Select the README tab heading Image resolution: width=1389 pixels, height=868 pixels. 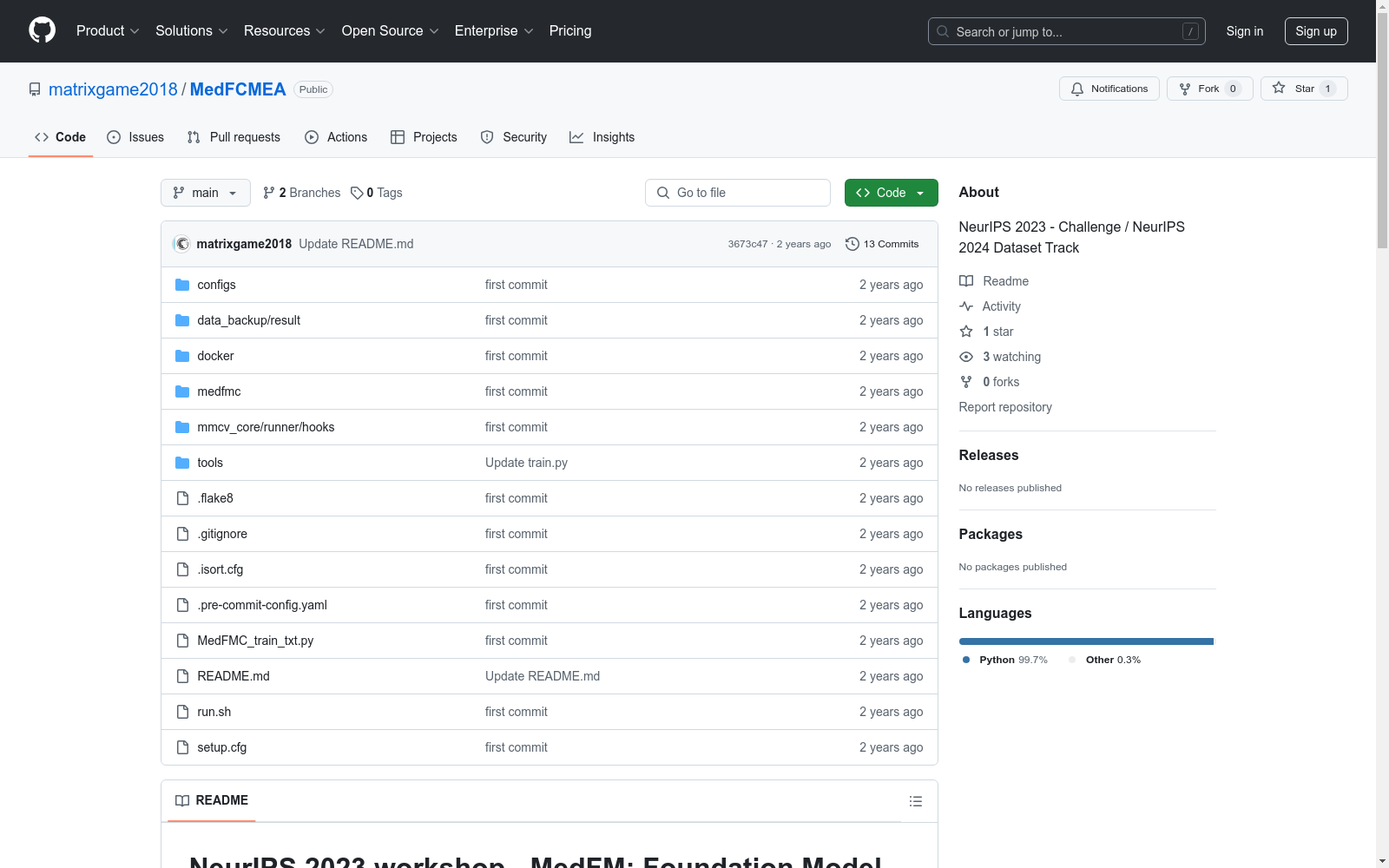212,800
